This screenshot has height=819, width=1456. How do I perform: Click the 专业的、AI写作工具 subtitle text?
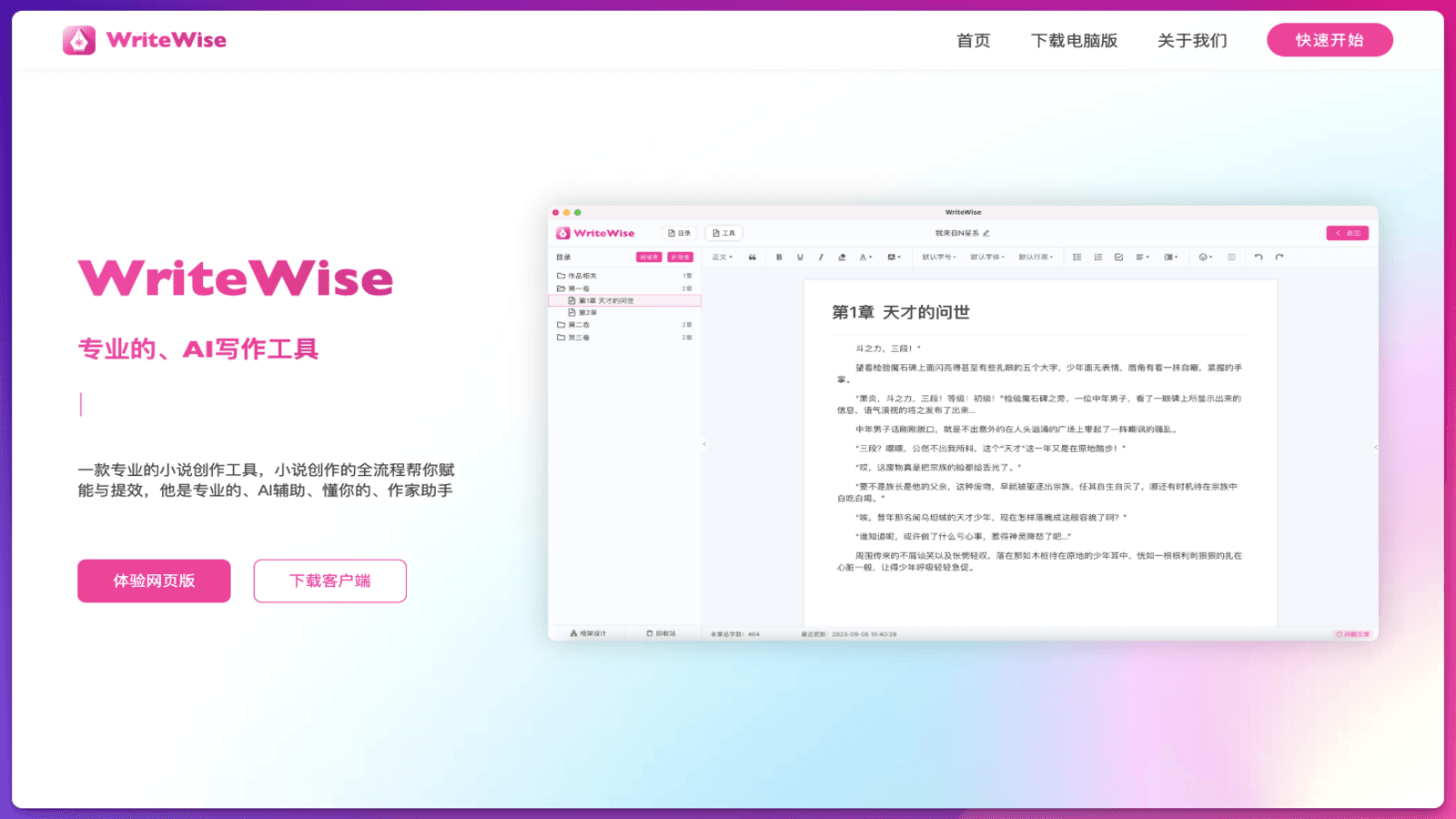pos(198,349)
